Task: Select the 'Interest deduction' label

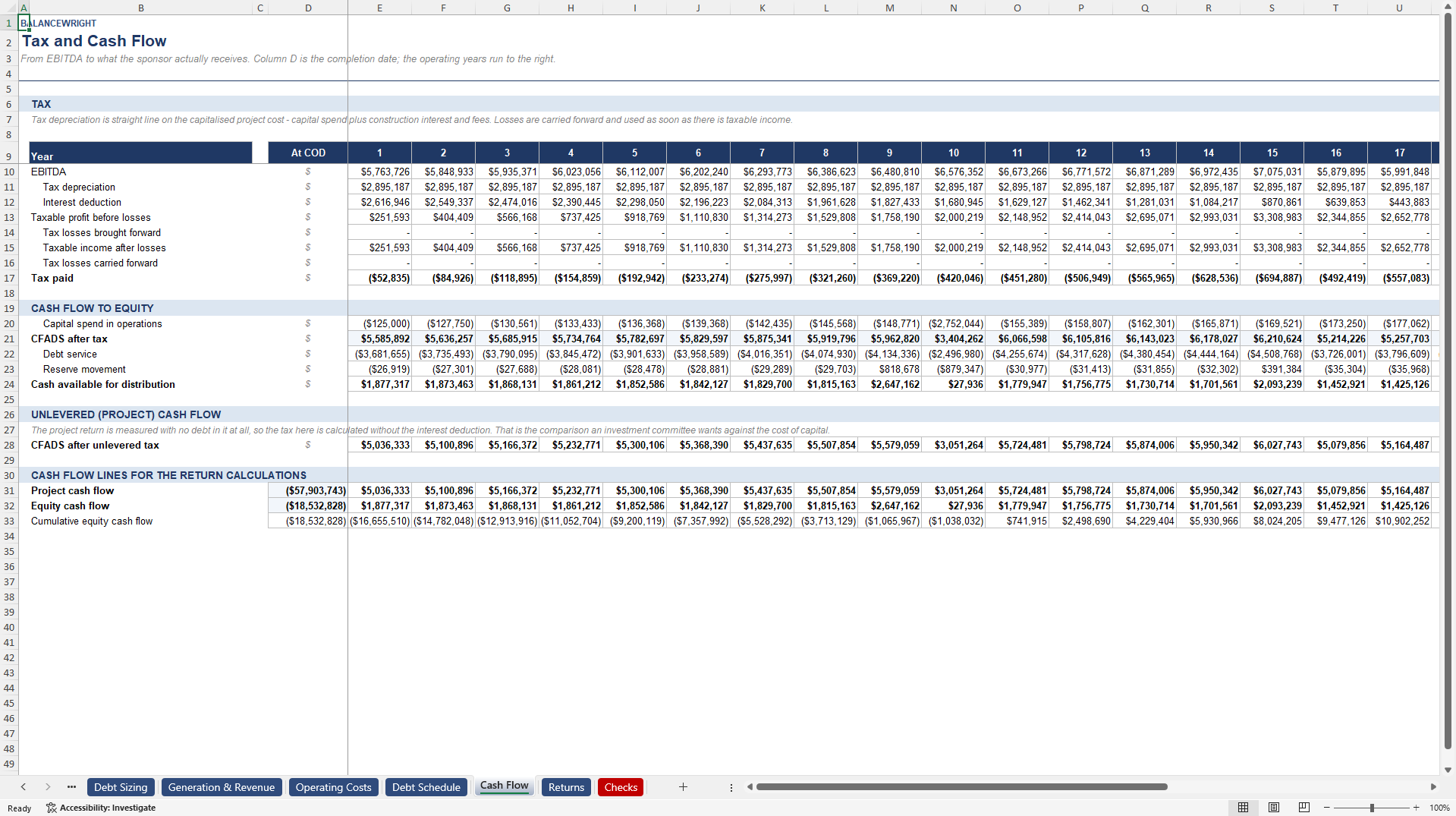Action: pos(82,202)
